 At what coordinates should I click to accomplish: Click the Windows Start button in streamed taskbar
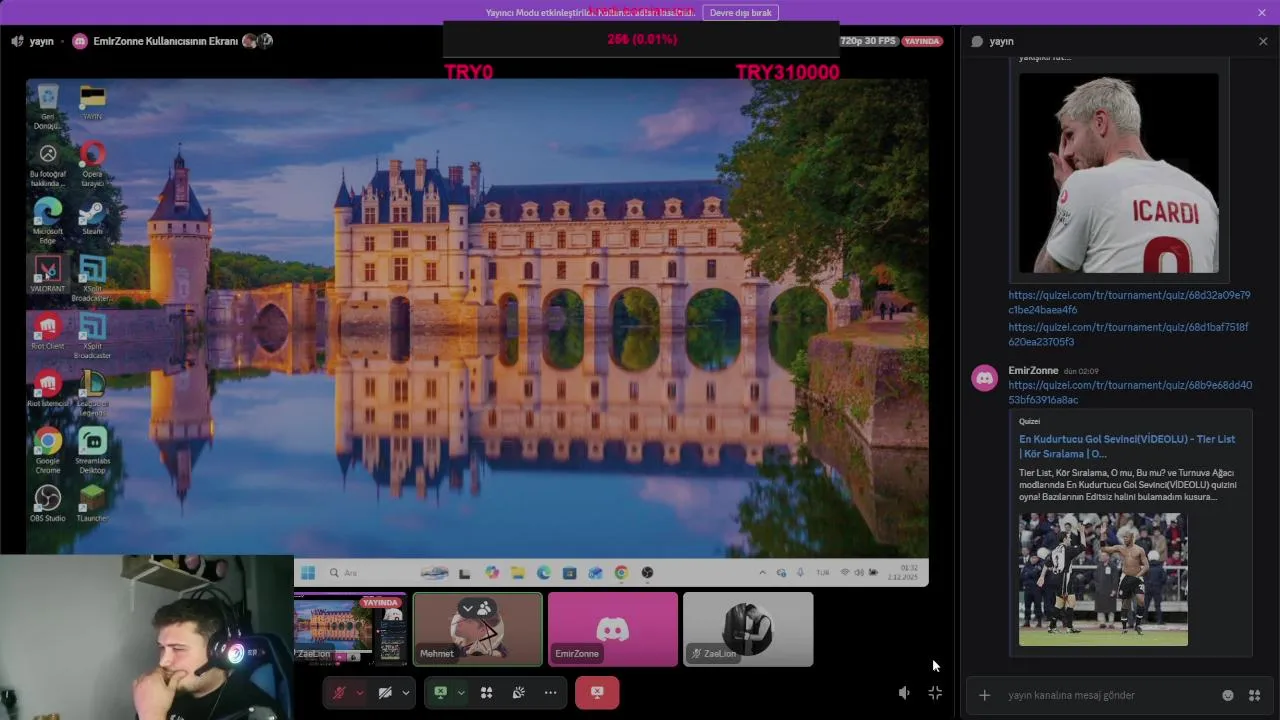[x=308, y=573]
